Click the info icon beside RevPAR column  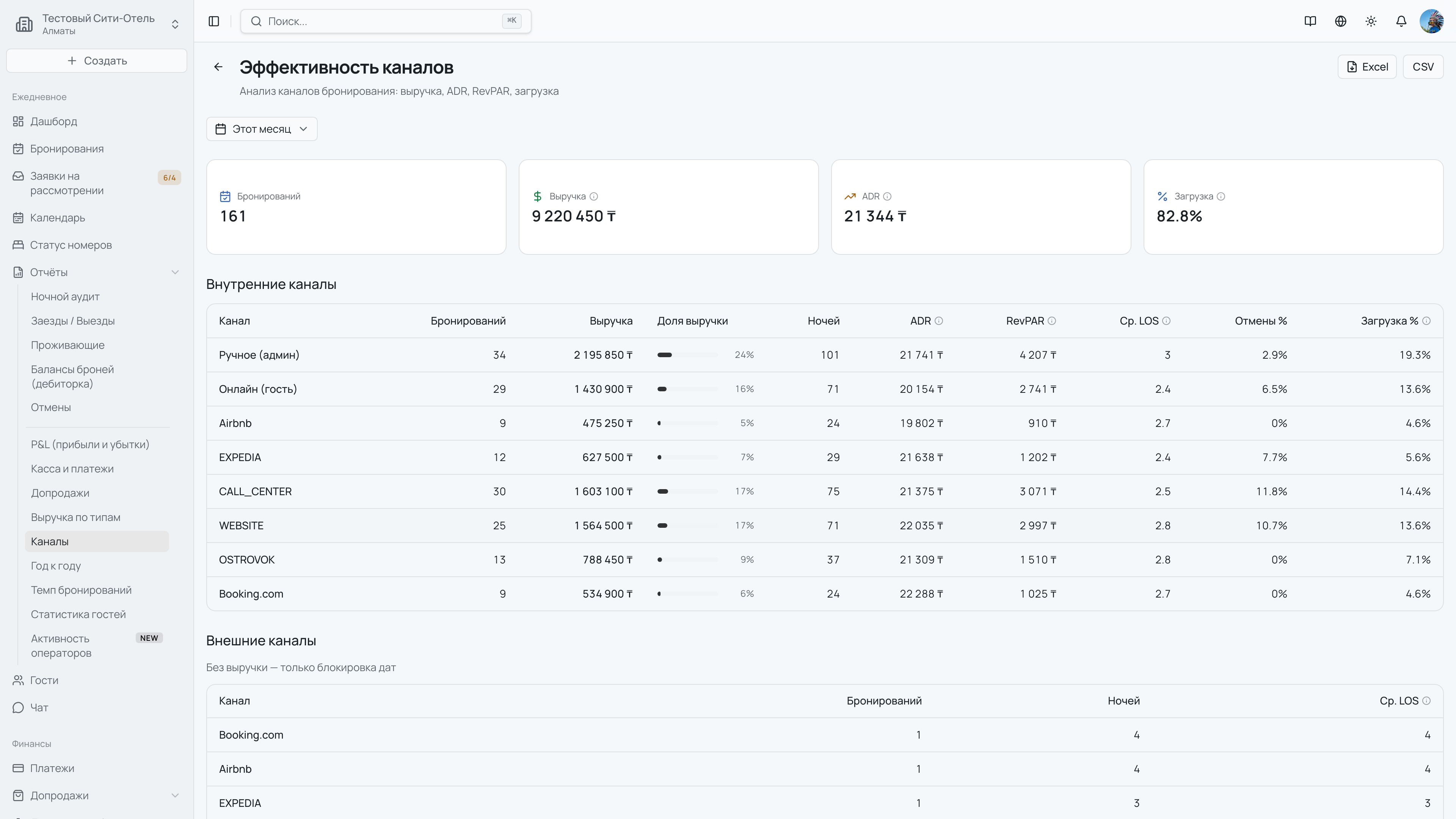point(1052,321)
